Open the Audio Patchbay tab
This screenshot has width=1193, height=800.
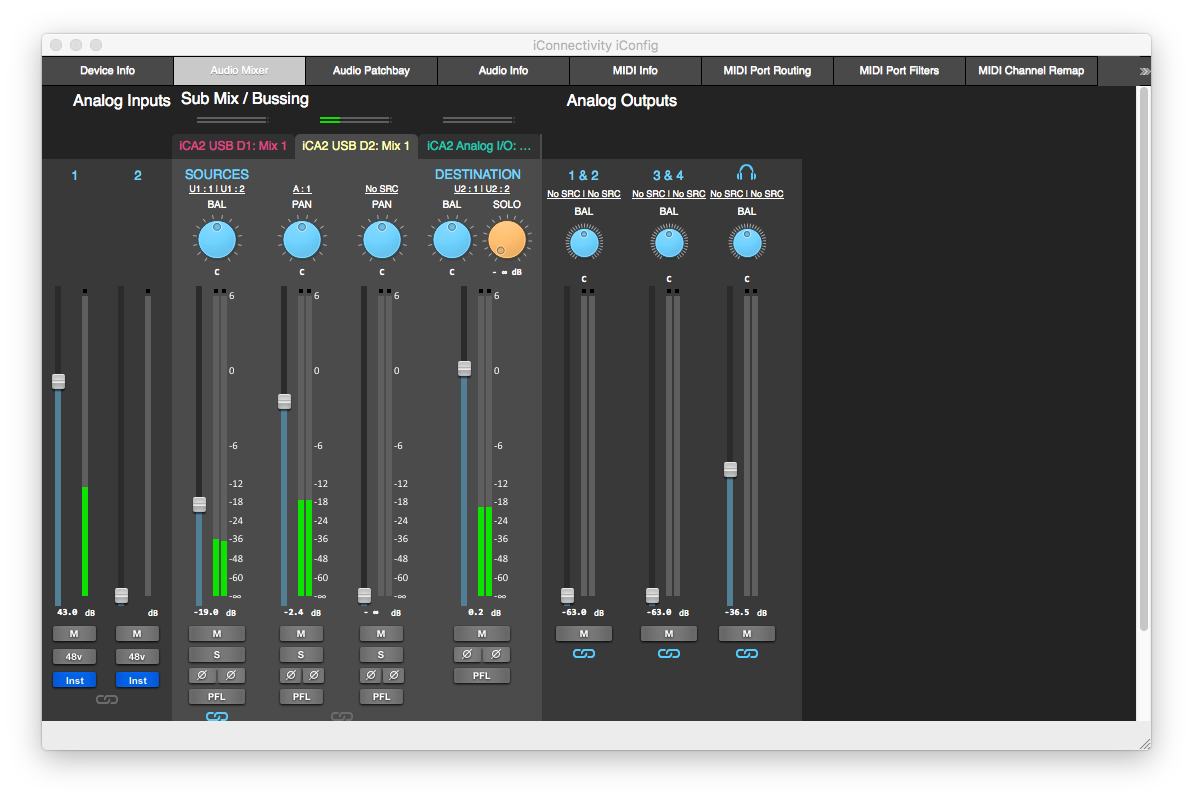tap(371, 71)
